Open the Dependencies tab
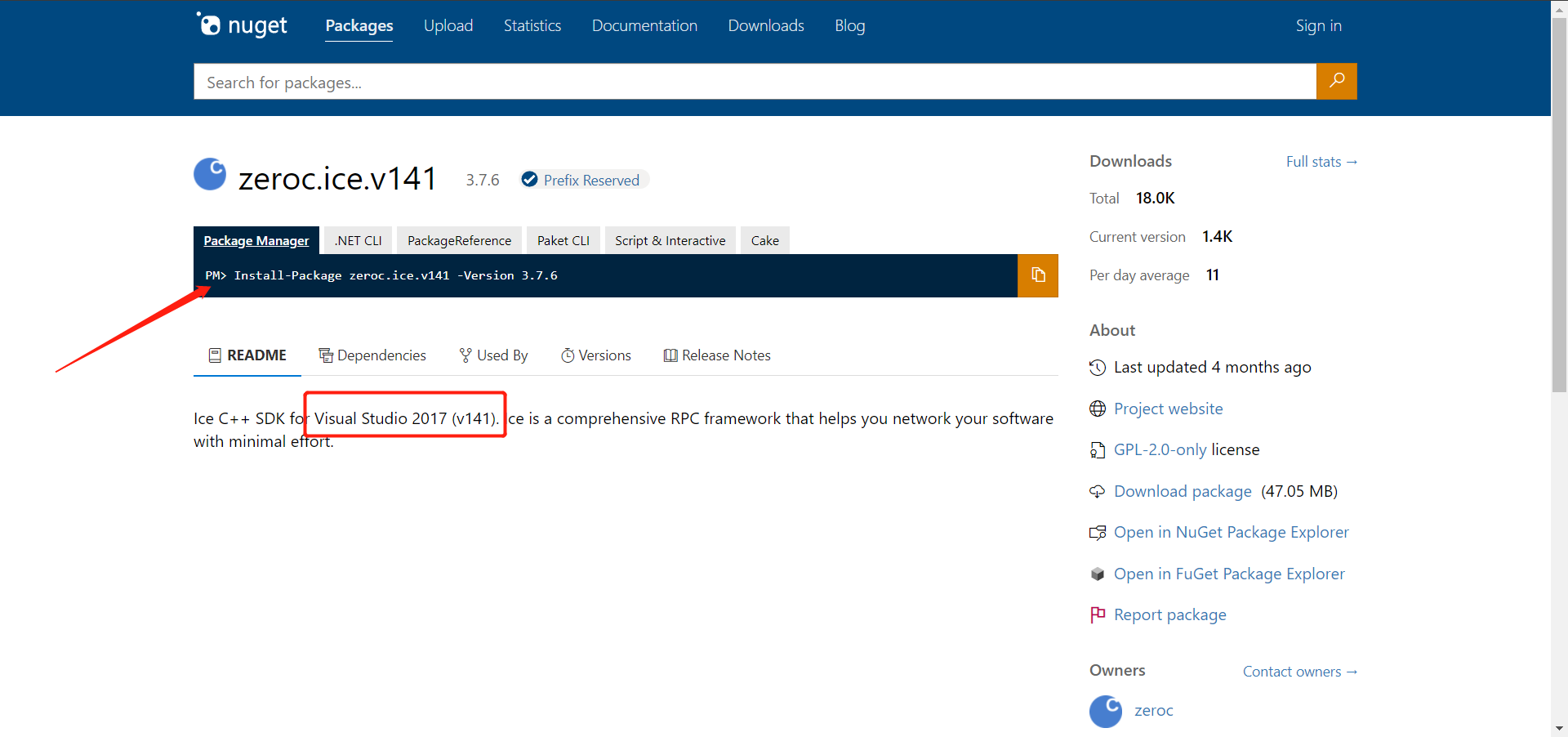The width and height of the screenshot is (1568, 737). click(x=372, y=355)
